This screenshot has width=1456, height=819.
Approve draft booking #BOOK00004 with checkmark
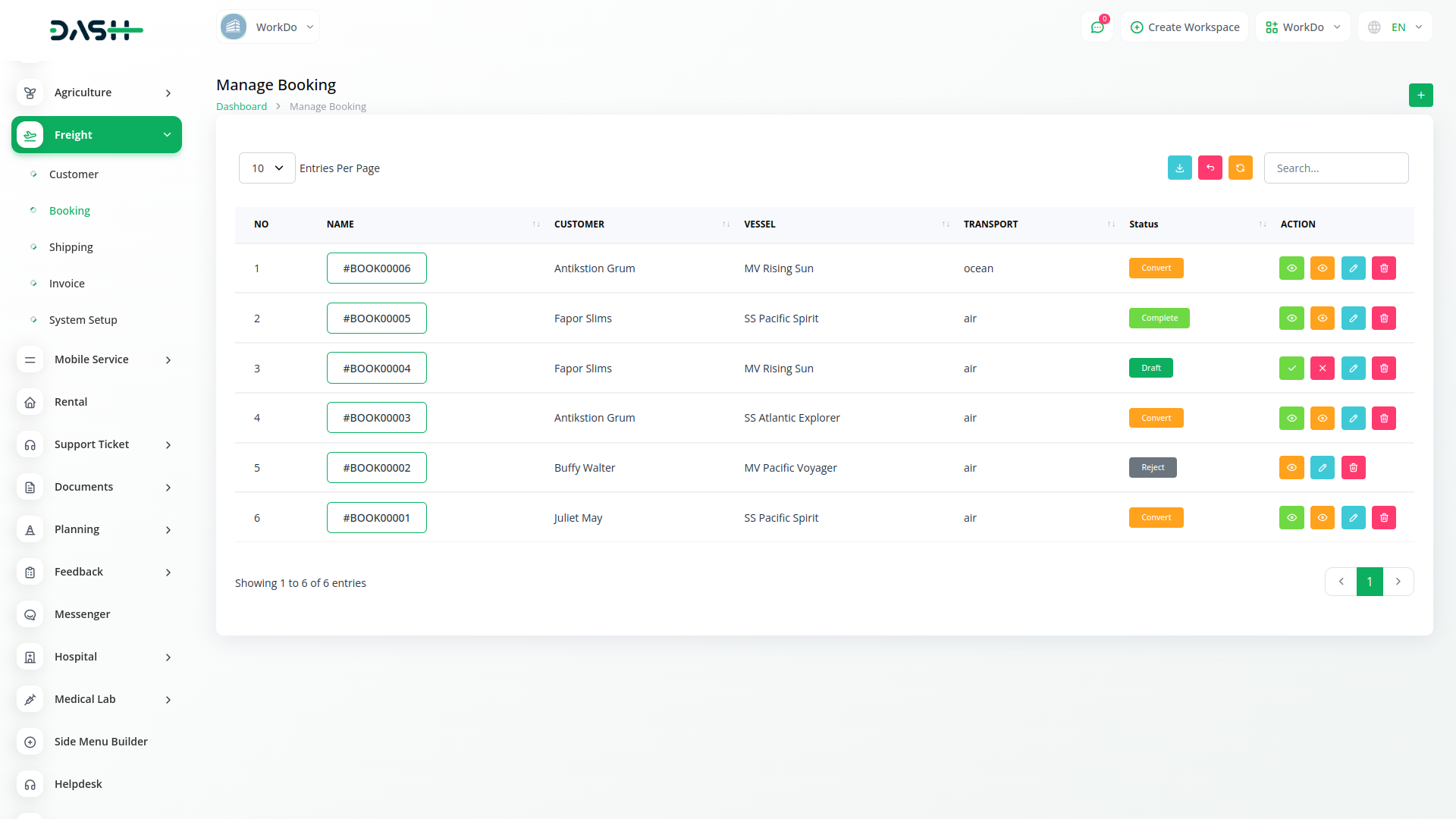pyautogui.click(x=1291, y=368)
